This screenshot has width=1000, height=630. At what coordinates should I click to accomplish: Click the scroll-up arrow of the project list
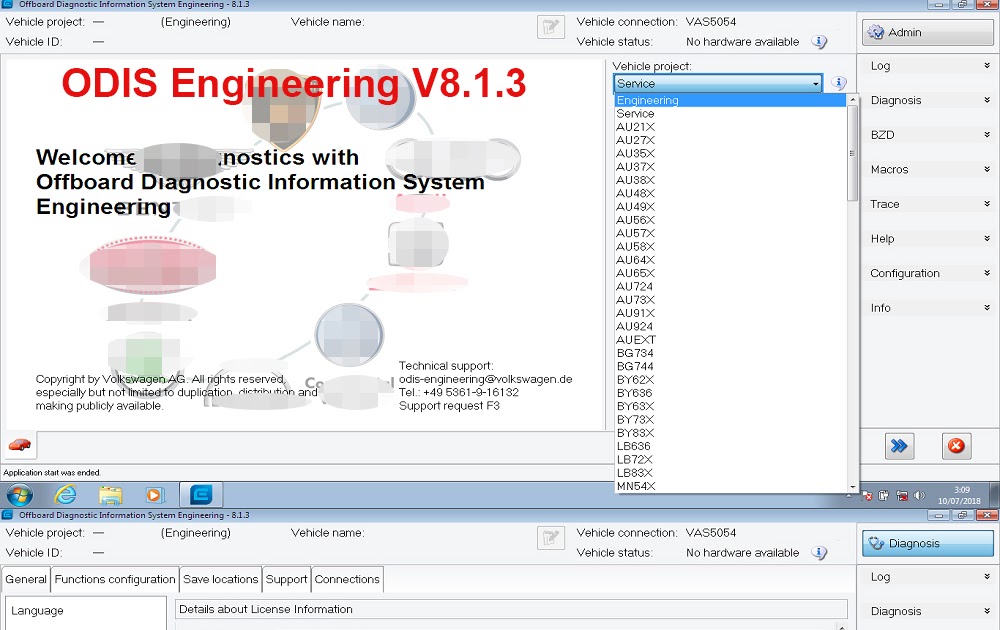pos(852,99)
